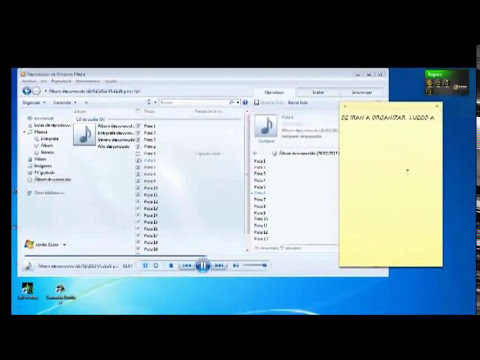Uncheck the Pista 7 checkbox
This screenshot has height=360, width=480.
pyautogui.click(x=138, y=167)
